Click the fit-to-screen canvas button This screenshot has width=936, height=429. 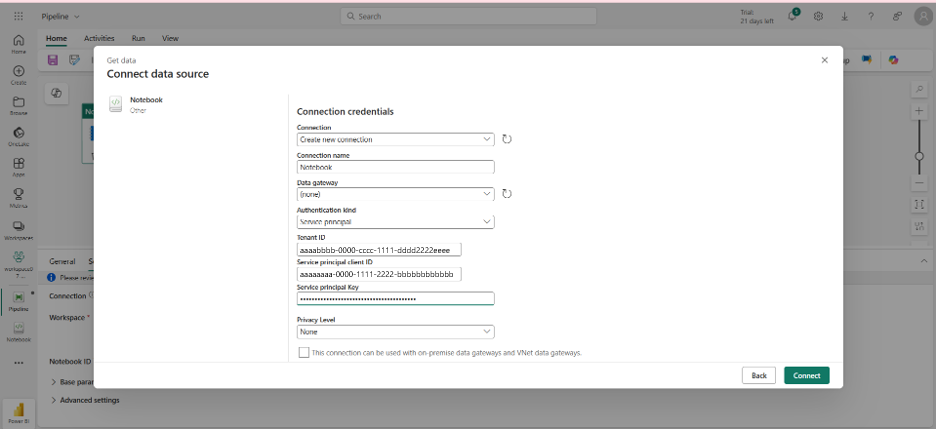tap(919, 204)
